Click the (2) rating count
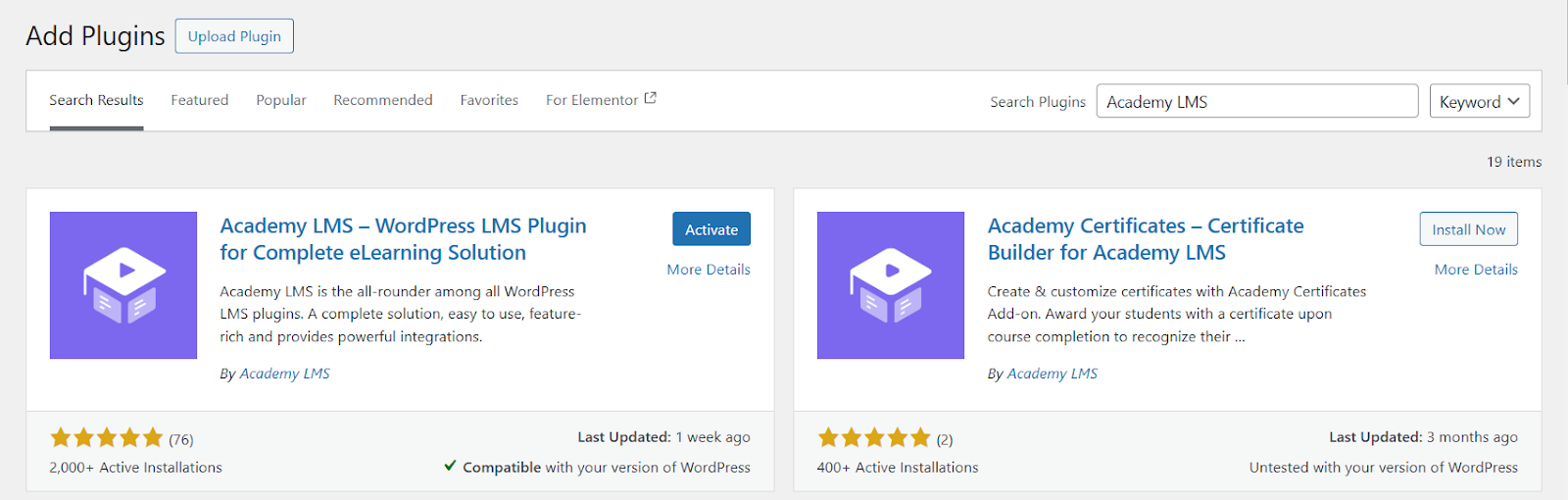 click(x=945, y=439)
